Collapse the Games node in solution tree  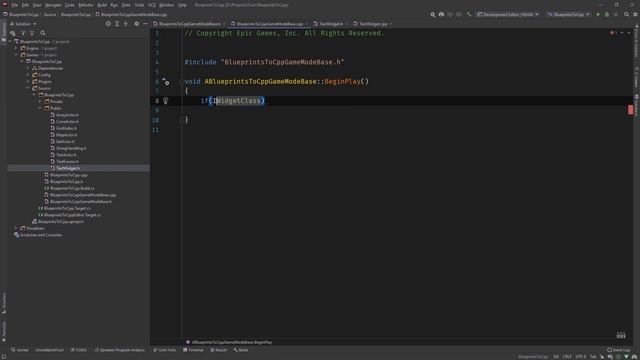(x=16, y=55)
